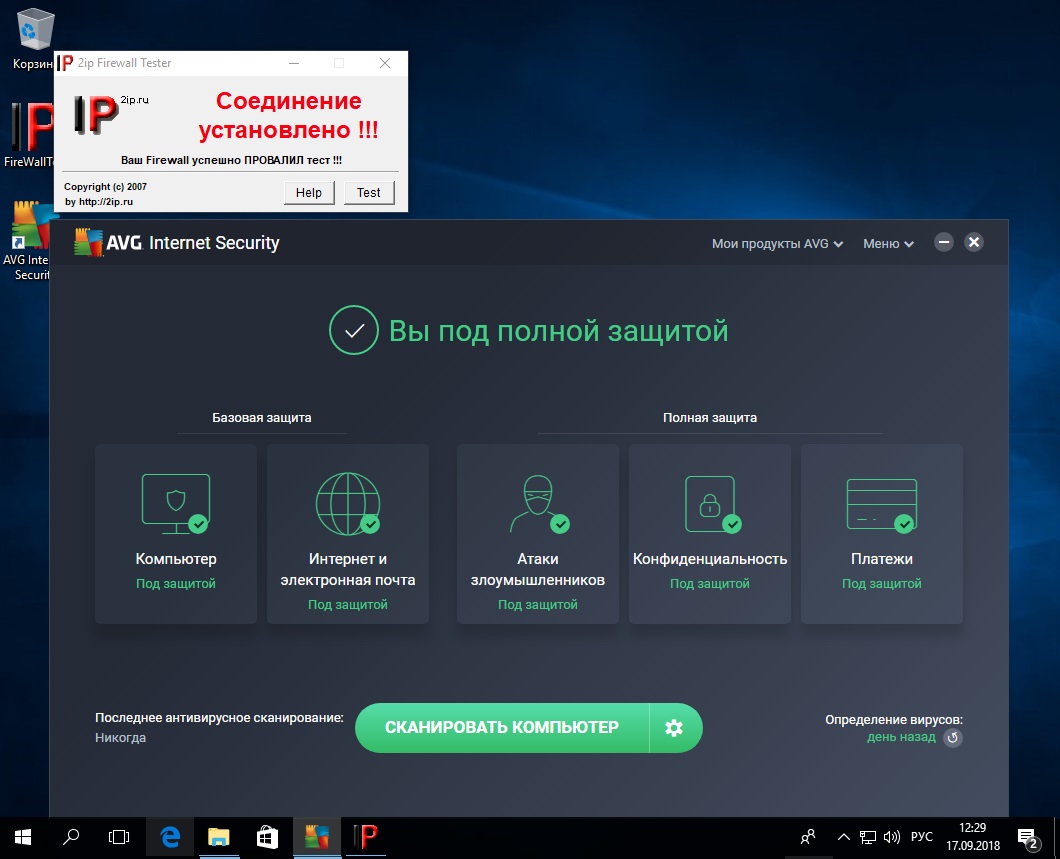Image resolution: width=1060 pixels, height=859 pixels.
Task: Open scan settings gear icon
Action: (x=674, y=728)
